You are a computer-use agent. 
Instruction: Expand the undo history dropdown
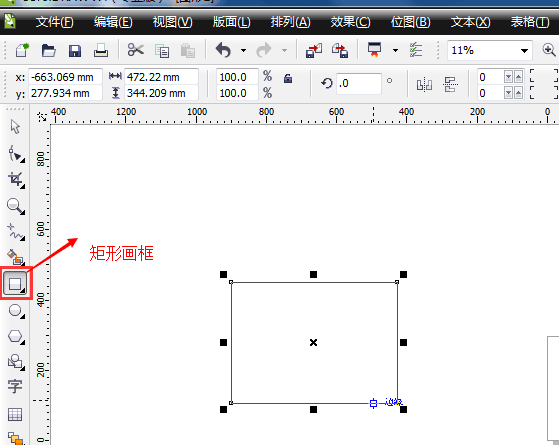243,50
